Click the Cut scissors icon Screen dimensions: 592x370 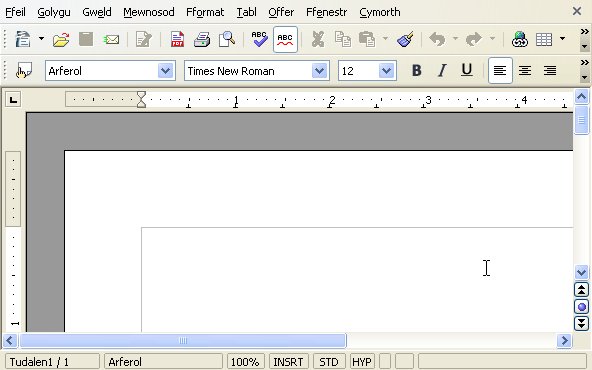[318, 39]
